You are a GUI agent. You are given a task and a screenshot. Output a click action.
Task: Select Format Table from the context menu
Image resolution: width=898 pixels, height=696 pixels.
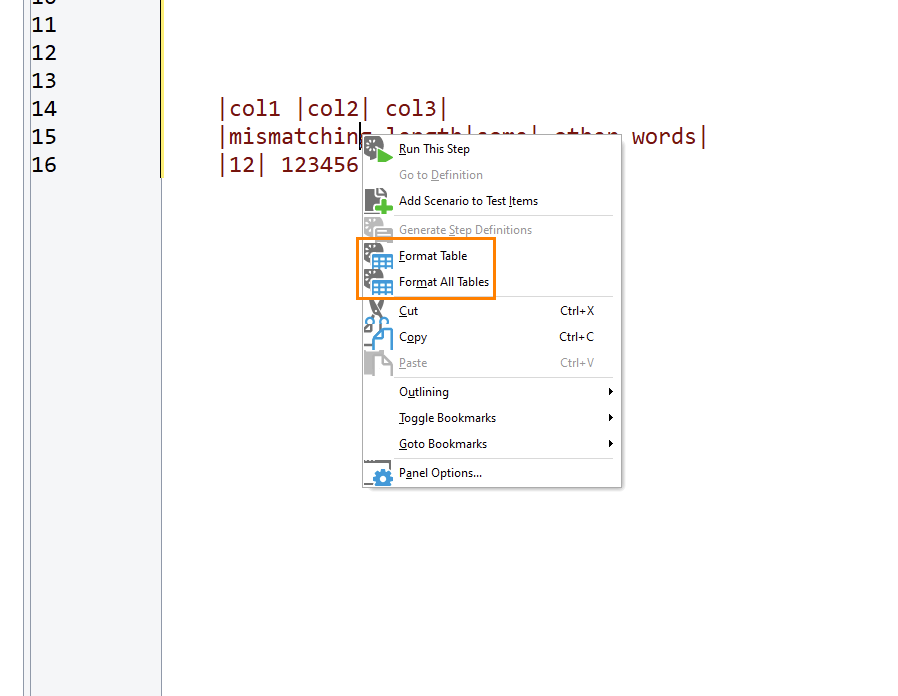click(x=432, y=255)
